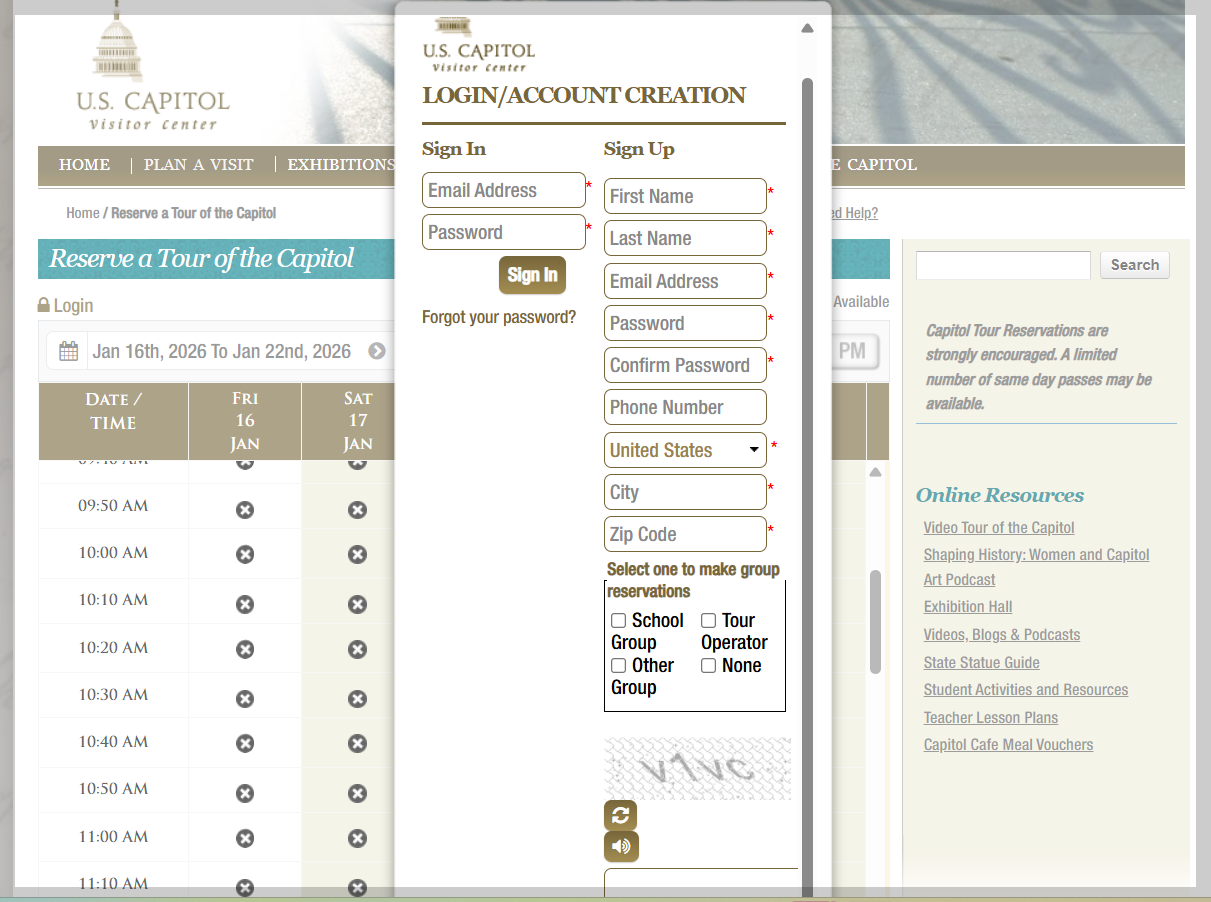1211x902 pixels.
Task: Click the date range Jan 16th to Jan 22nd
Action: (222, 351)
